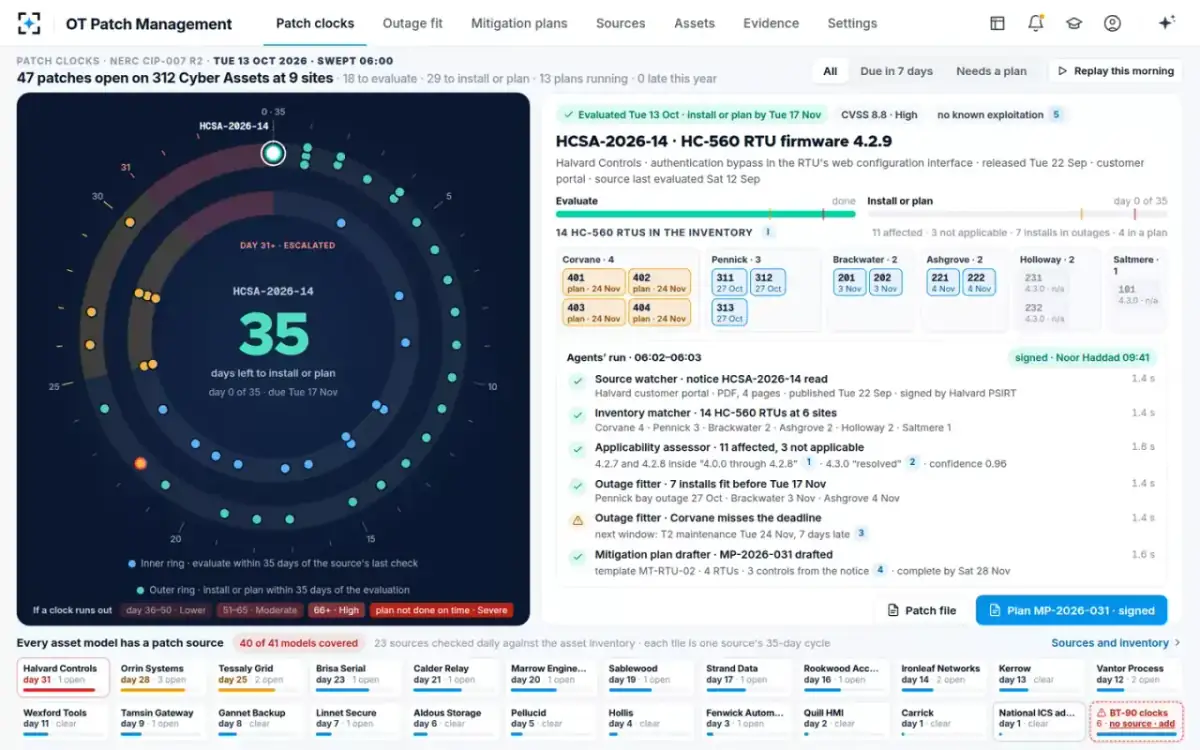Click Plan MP-2026-031 signed button
The height and width of the screenshot is (750, 1200).
point(1071,610)
